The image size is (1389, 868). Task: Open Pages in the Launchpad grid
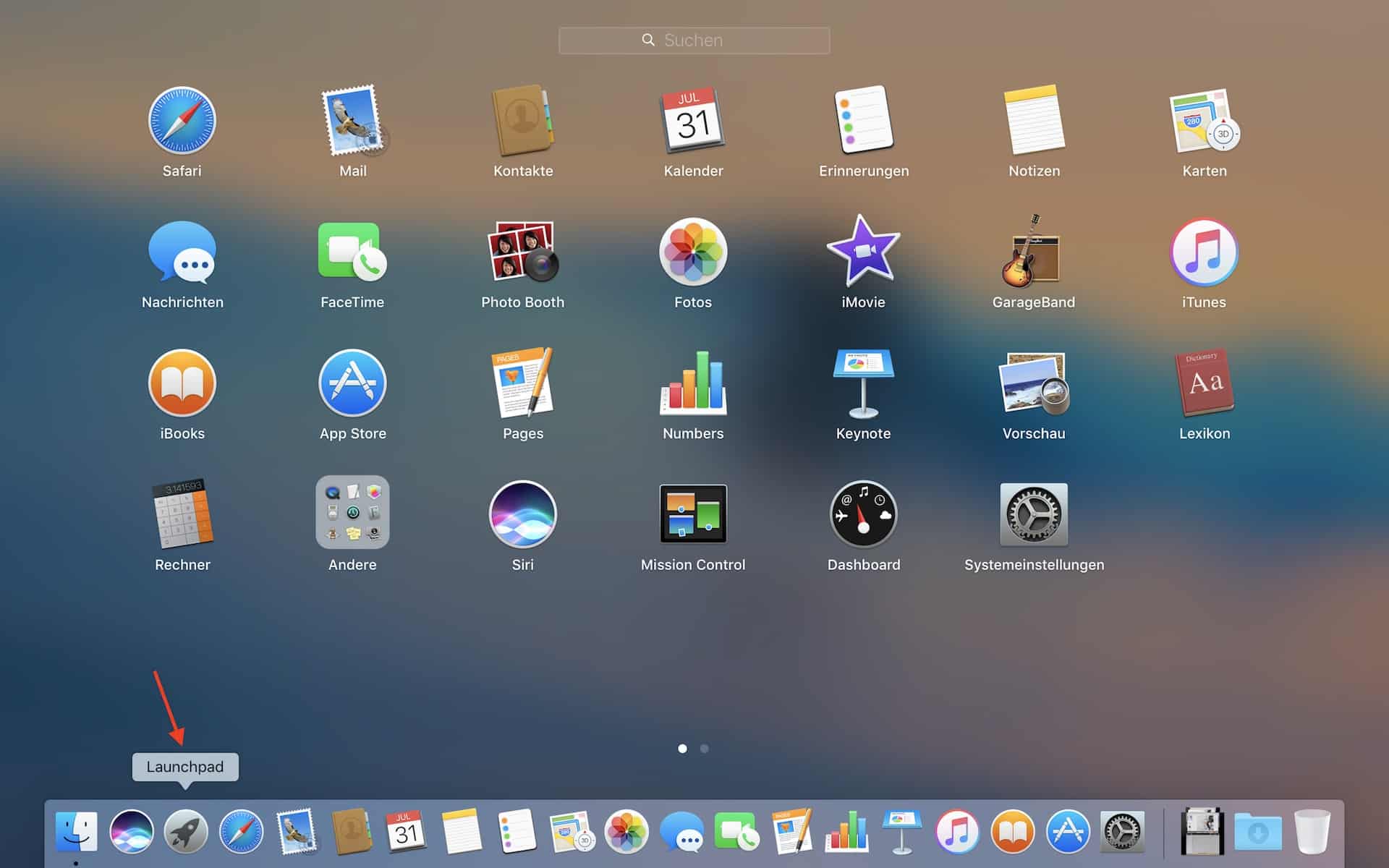pyautogui.click(x=523, y=383)
